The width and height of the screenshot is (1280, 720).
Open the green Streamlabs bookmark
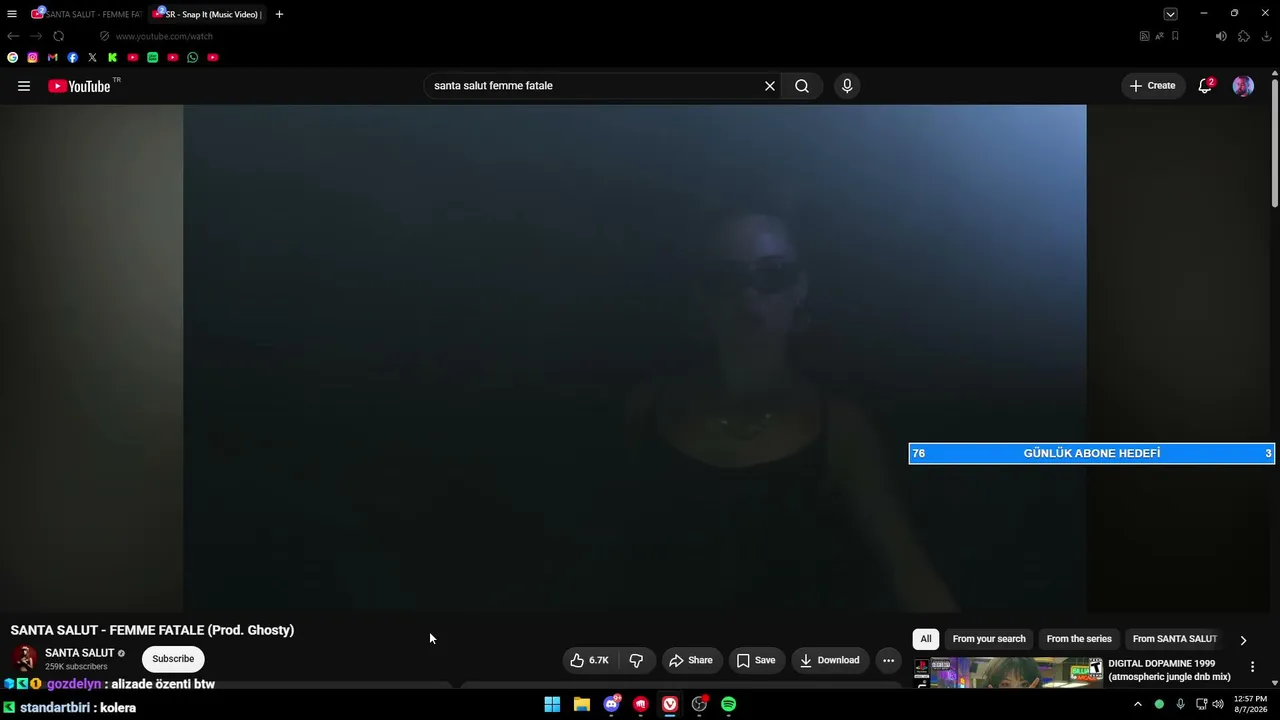pos(153,58)
